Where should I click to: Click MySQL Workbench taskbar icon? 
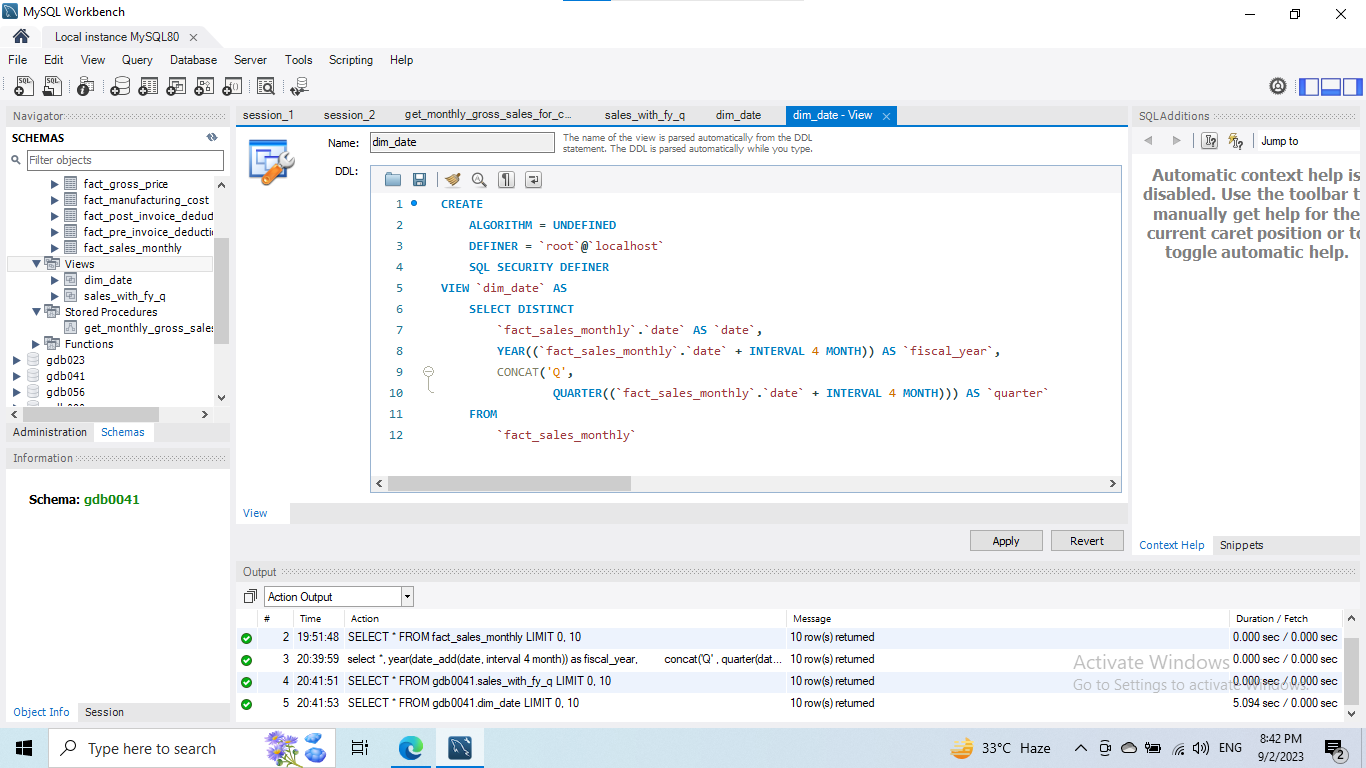pos(460,748)
